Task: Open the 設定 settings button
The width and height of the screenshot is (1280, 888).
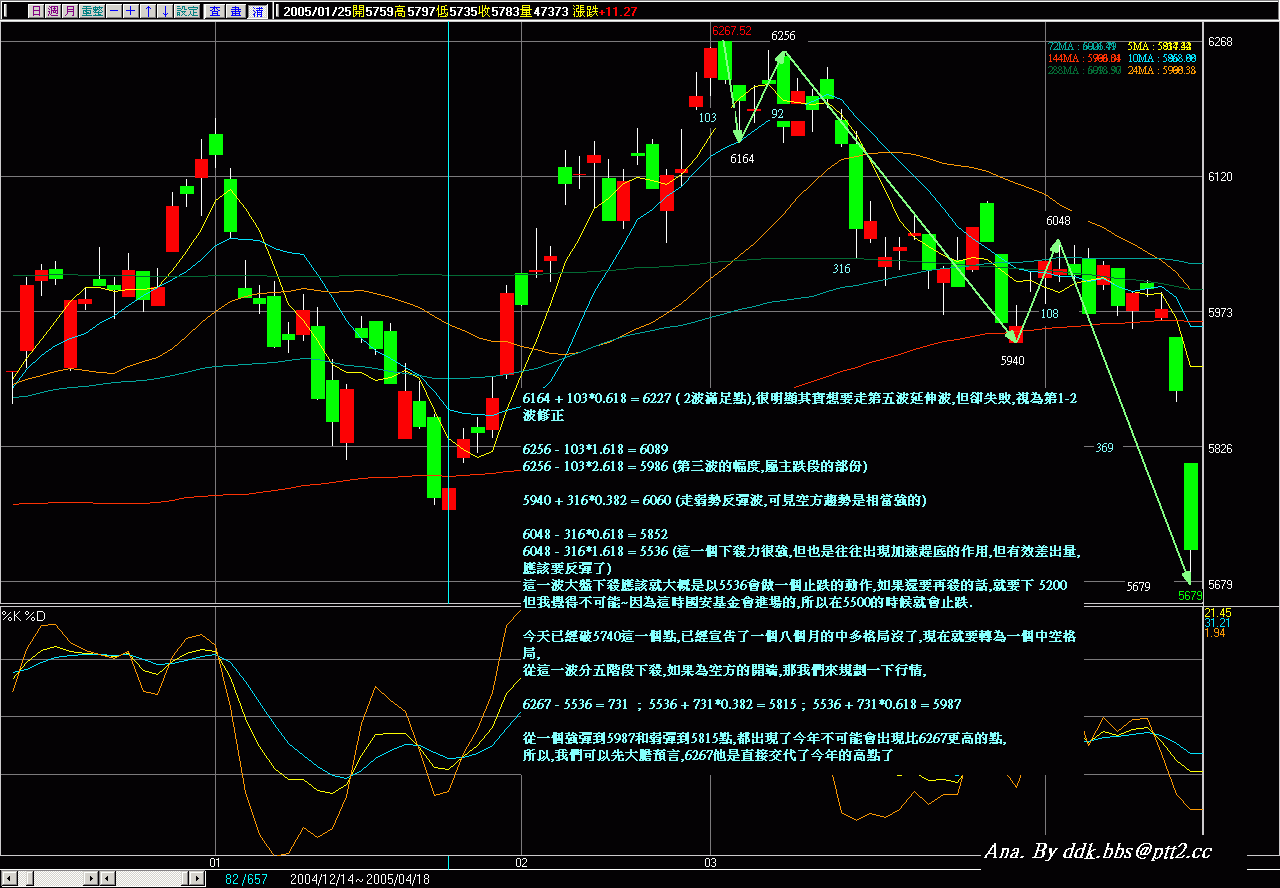Action: (187, 11)
